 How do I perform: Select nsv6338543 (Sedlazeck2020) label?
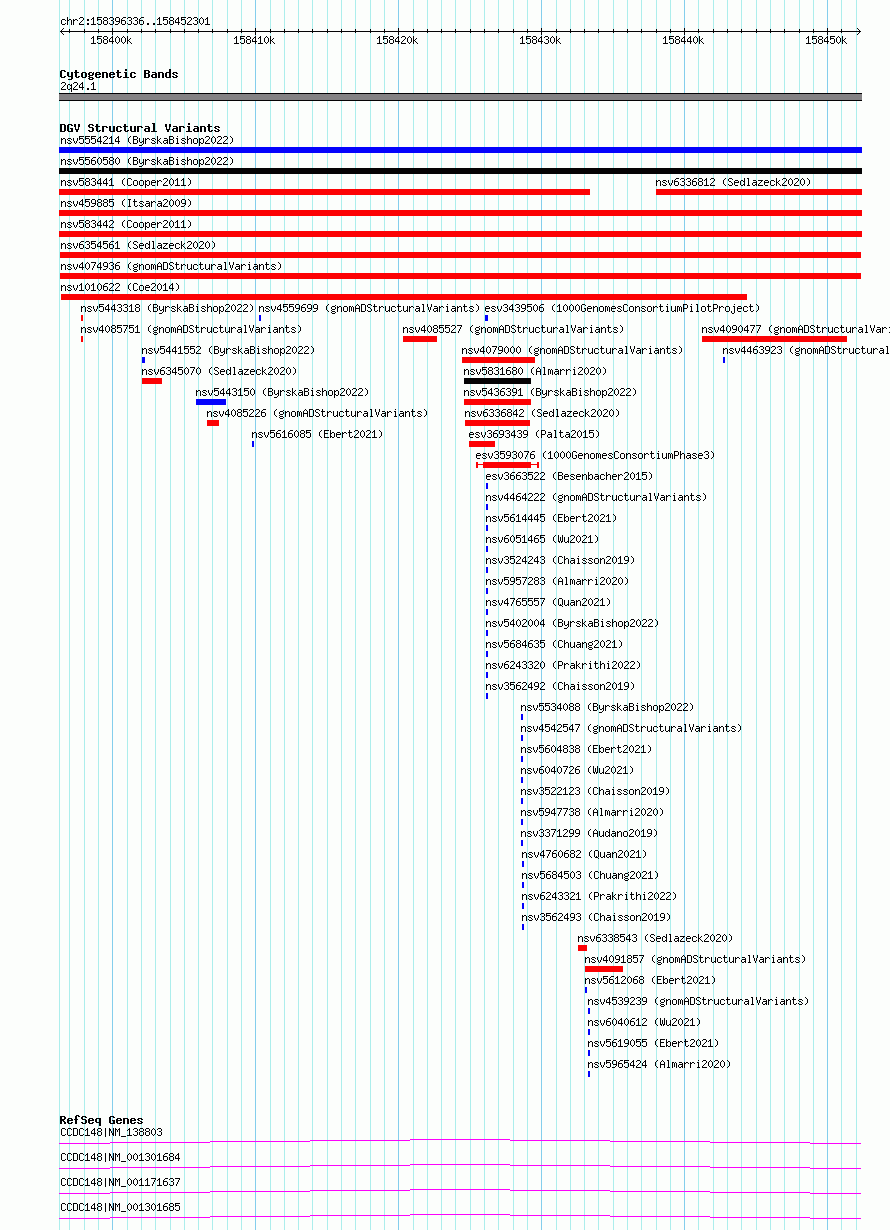(x=655, y=939)
